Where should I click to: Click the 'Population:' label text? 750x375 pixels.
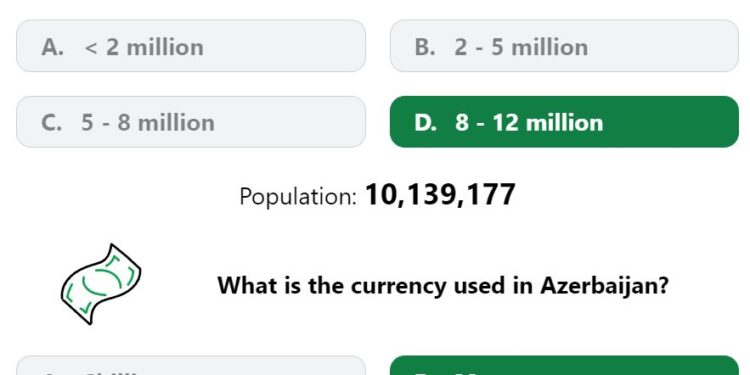[298, 196]
